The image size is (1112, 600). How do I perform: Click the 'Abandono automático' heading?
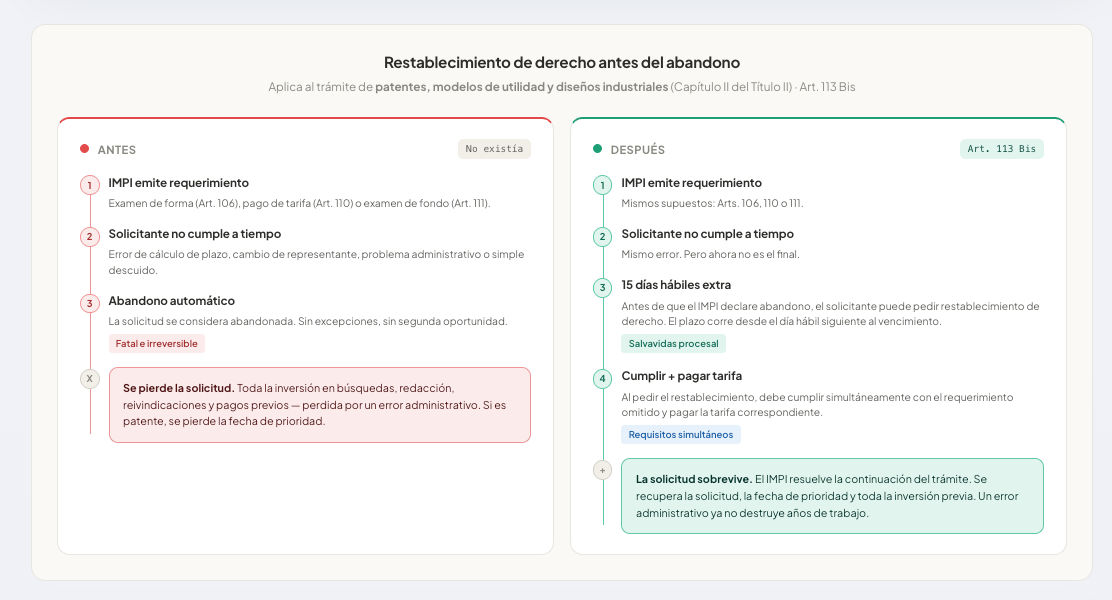click(x=172, y=301)
